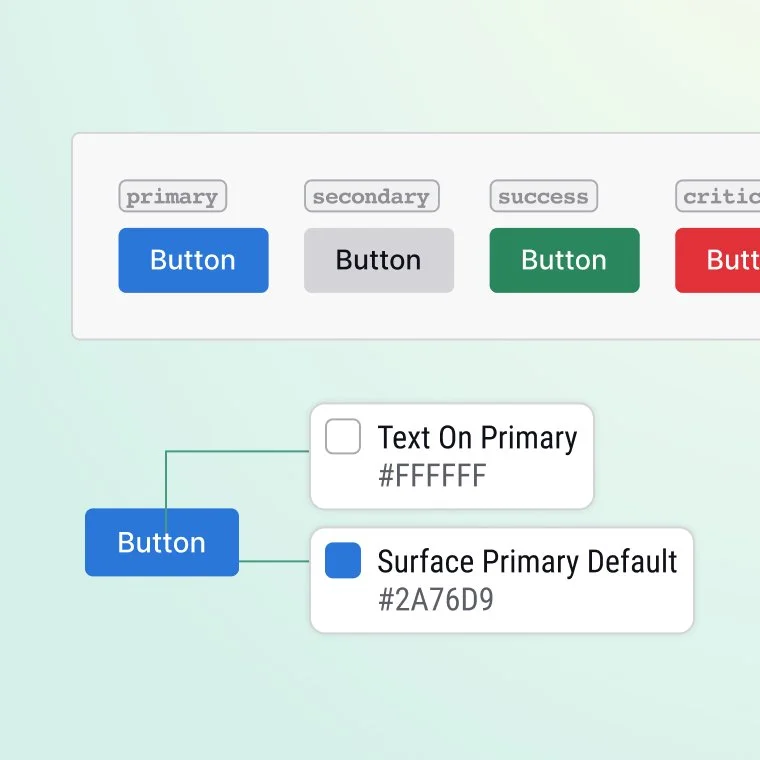Click the blue primary Button
The width and height of the screenshot is (760, 760).
tap(193, 260)
